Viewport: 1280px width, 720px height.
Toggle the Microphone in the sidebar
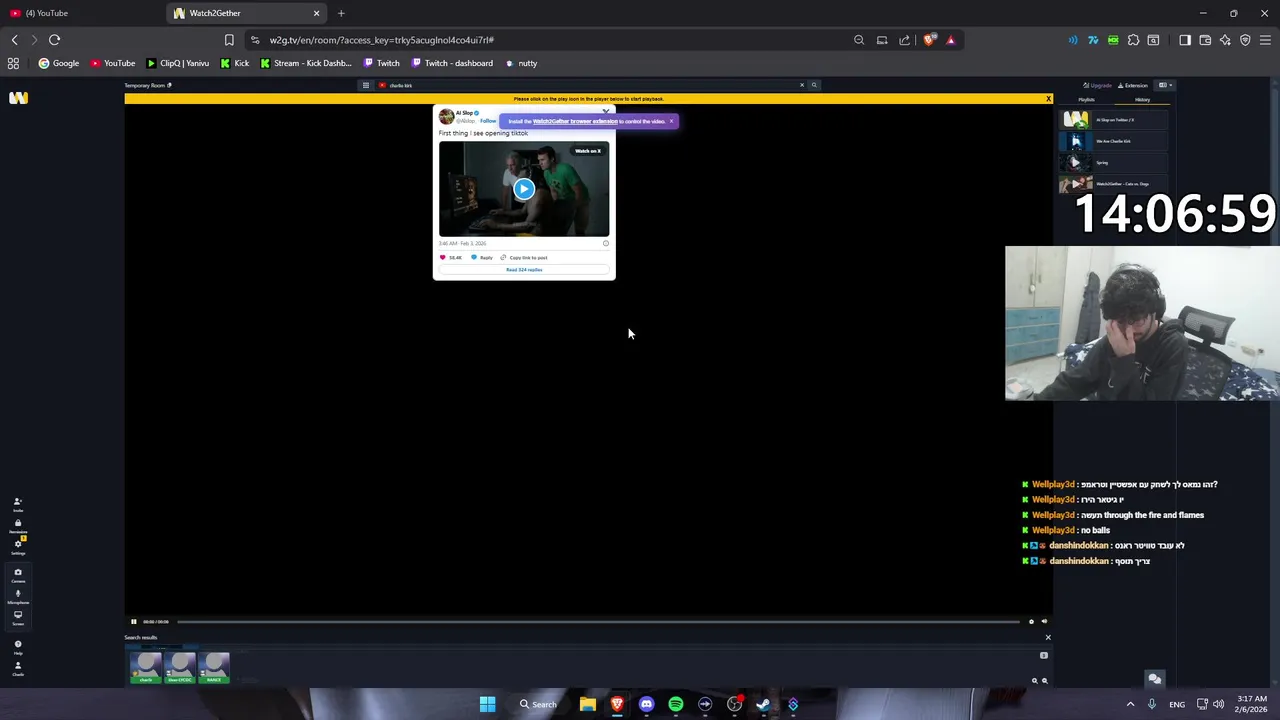click(x=17, y=596)
